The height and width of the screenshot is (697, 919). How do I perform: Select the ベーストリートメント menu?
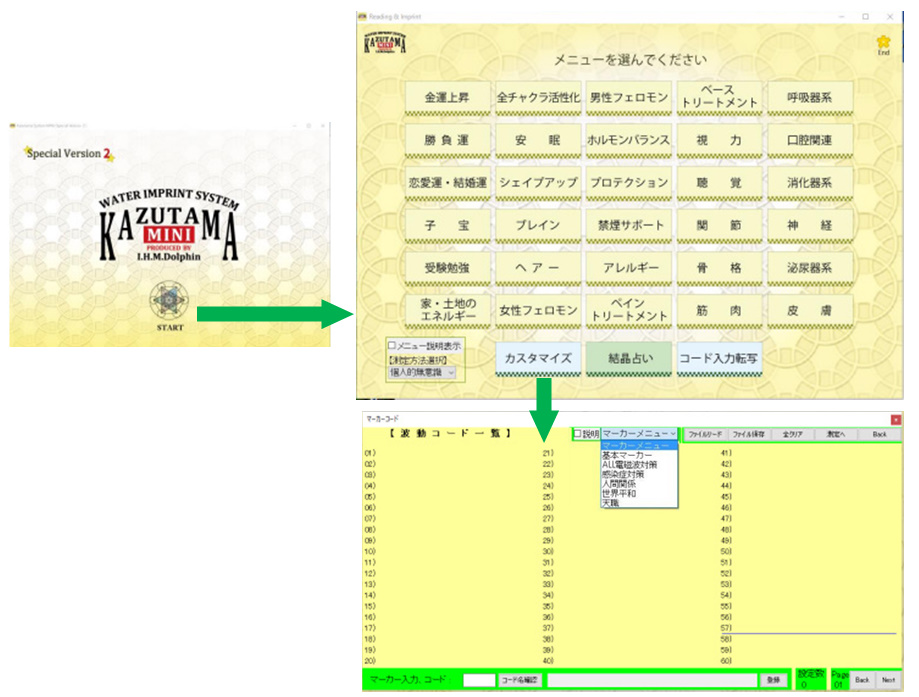[x=720, y=98]
